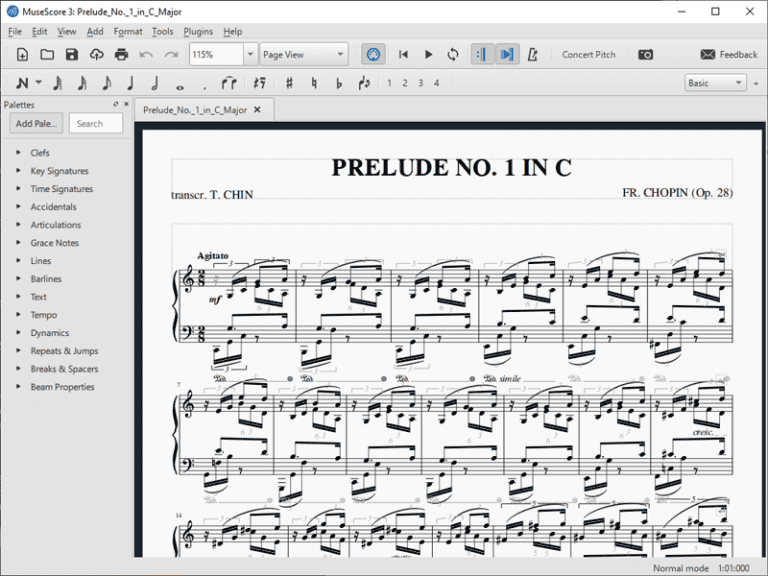Toggle loop playback
The image size is (768, 576).
[x=453, y=54]
